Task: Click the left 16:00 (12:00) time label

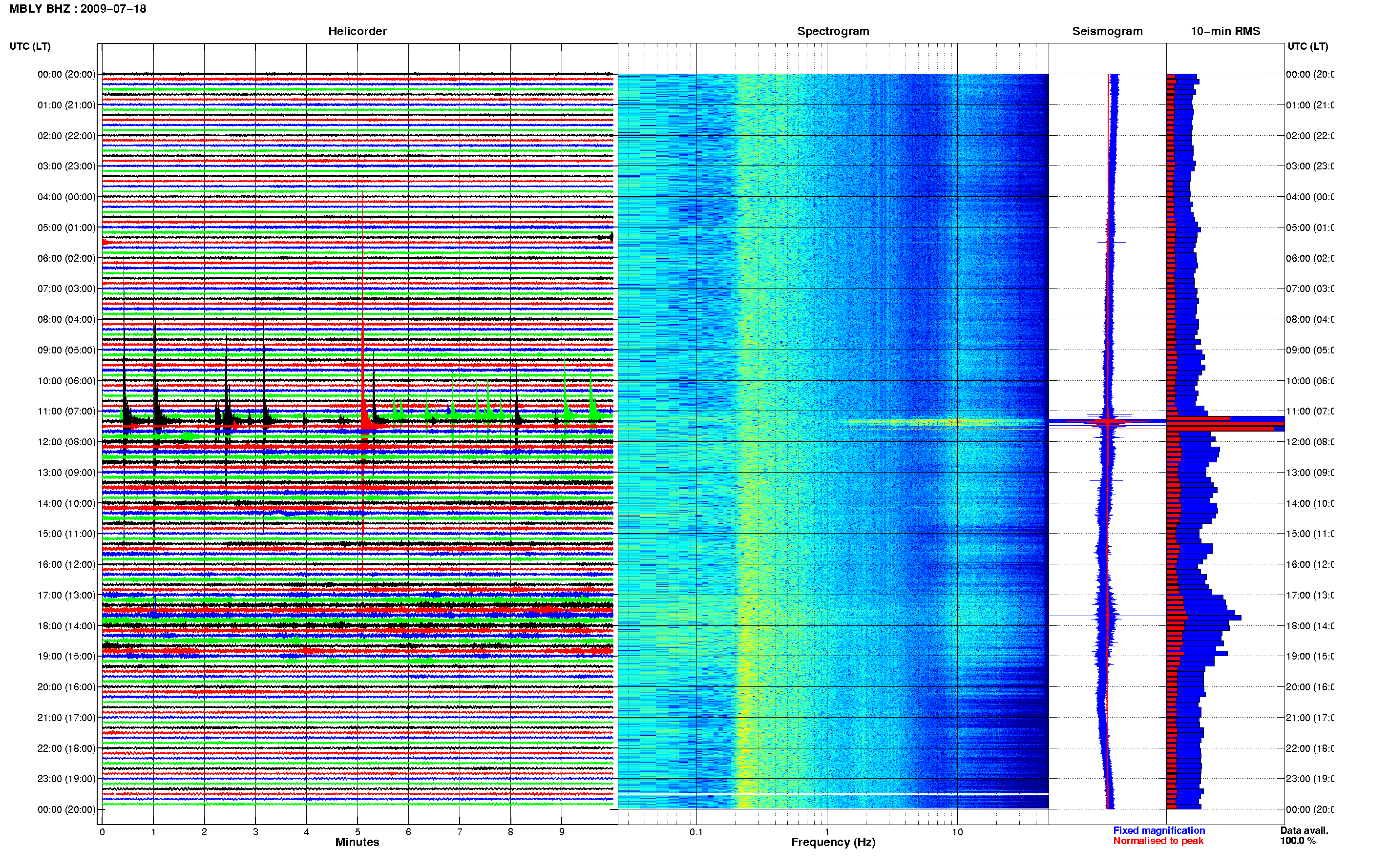Action: click(66, 564)
